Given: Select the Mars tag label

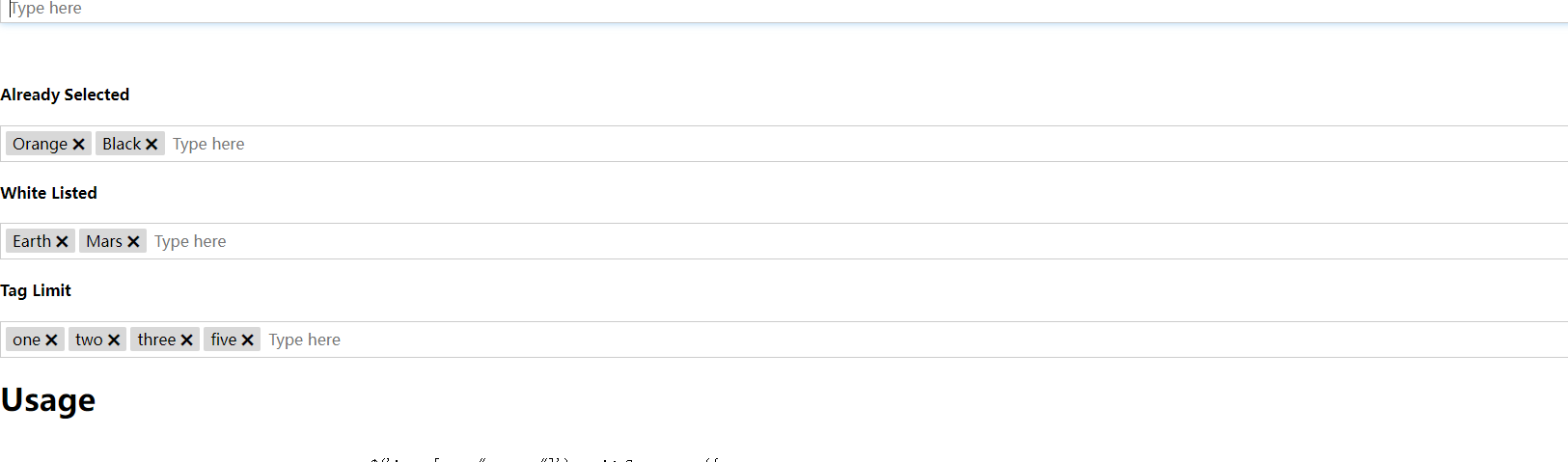Looking at the screenshot, I should 104,241.
